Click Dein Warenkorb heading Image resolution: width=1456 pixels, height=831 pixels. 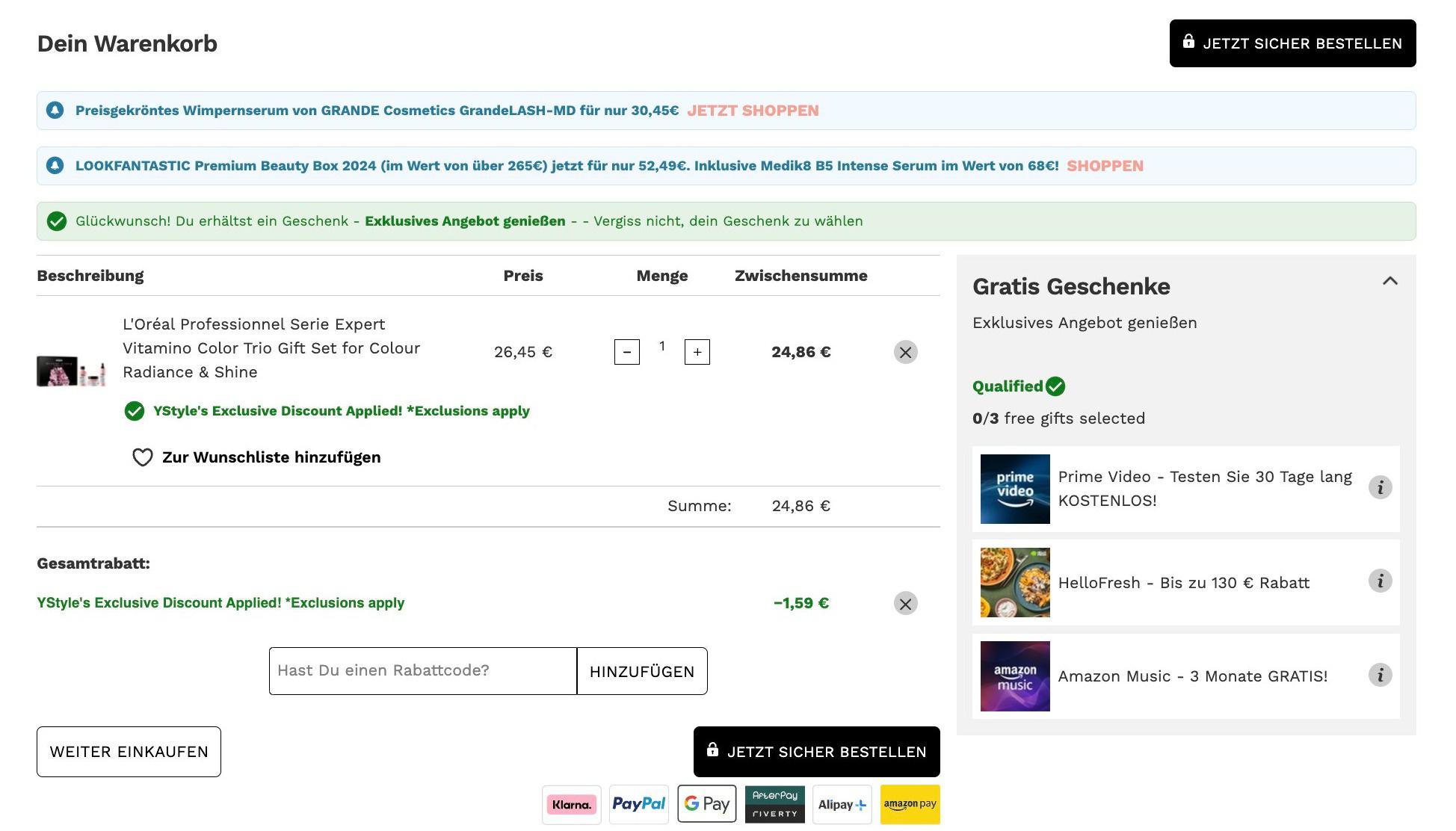127,43
